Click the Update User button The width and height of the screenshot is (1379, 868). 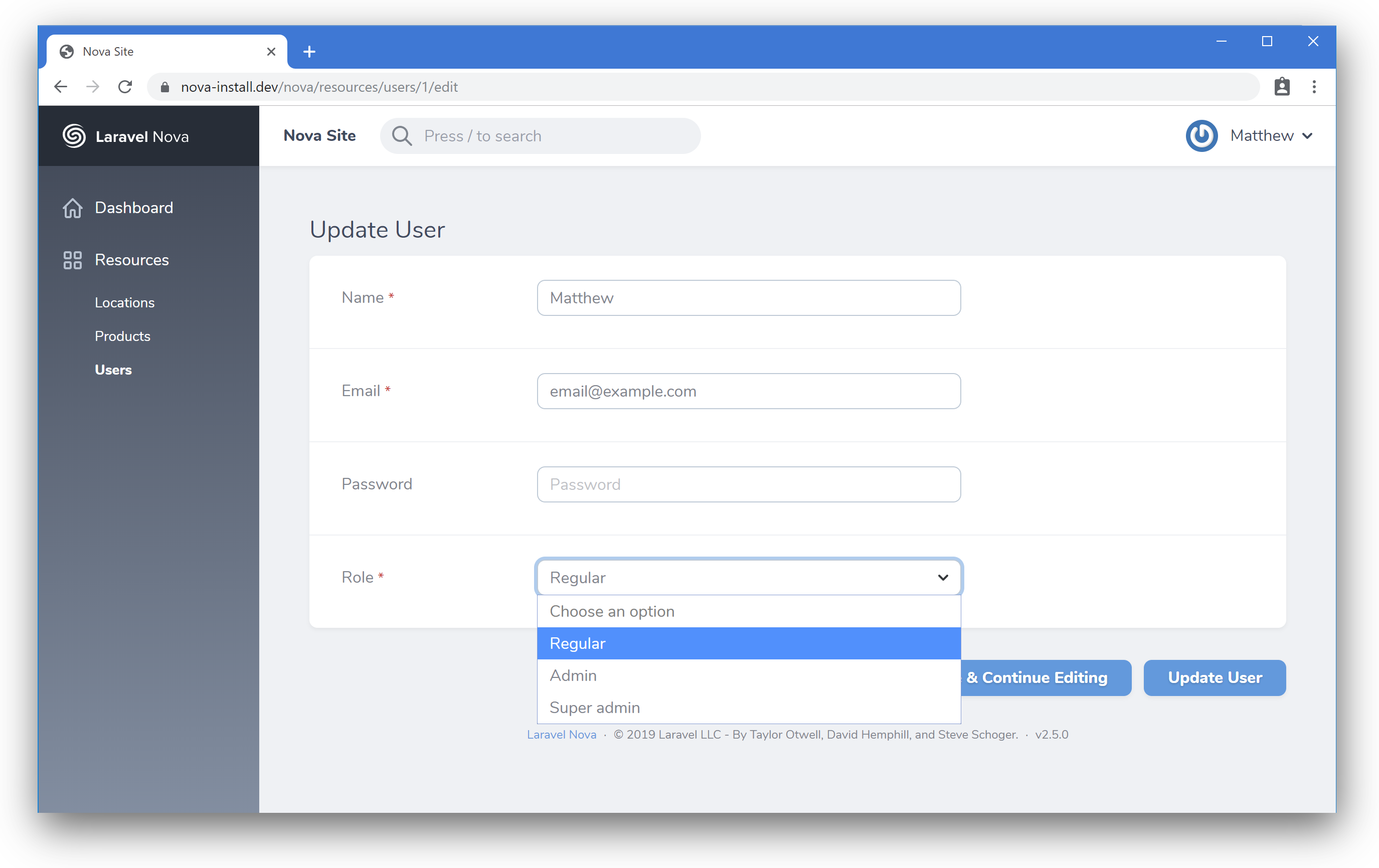click(1214, 677)
